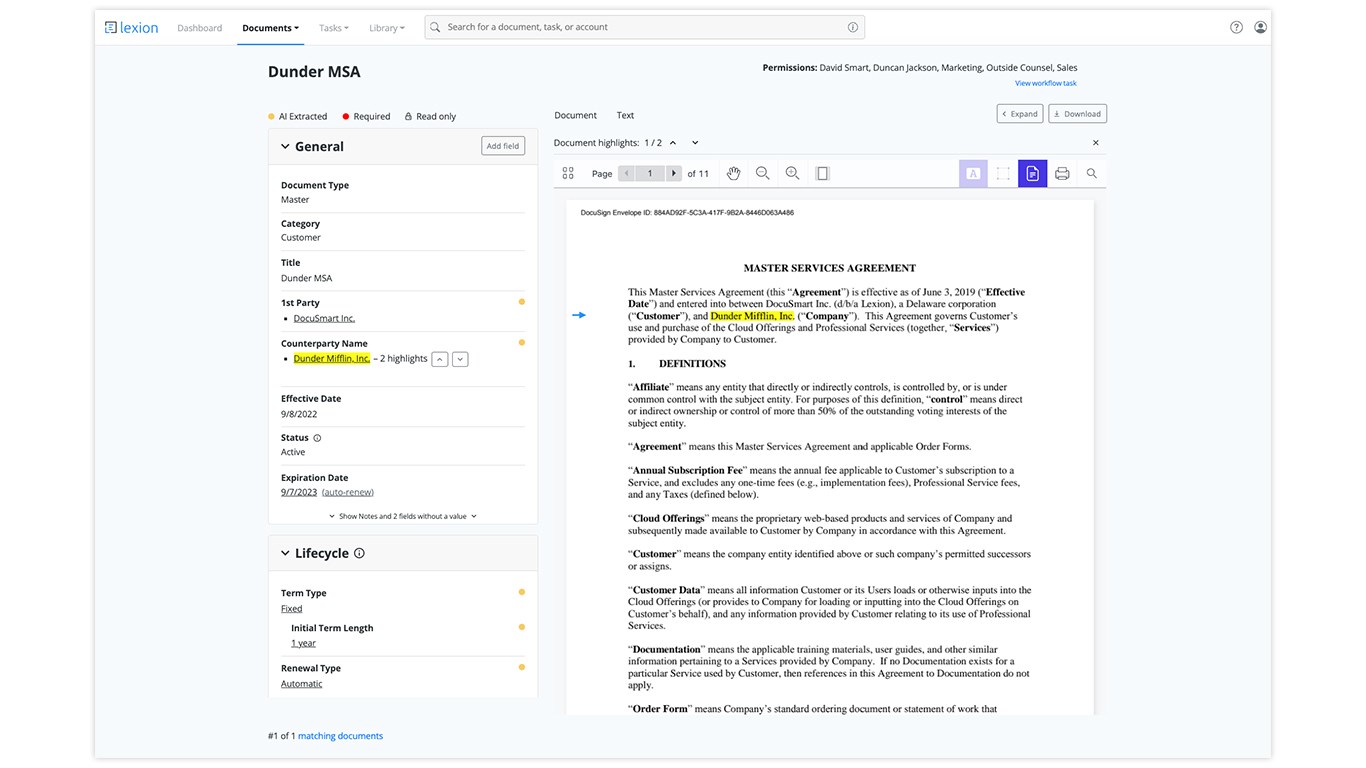
Task: Click the AI Extracted dot for Term Type
Action: pyautogui.click(x=521, y=592)
